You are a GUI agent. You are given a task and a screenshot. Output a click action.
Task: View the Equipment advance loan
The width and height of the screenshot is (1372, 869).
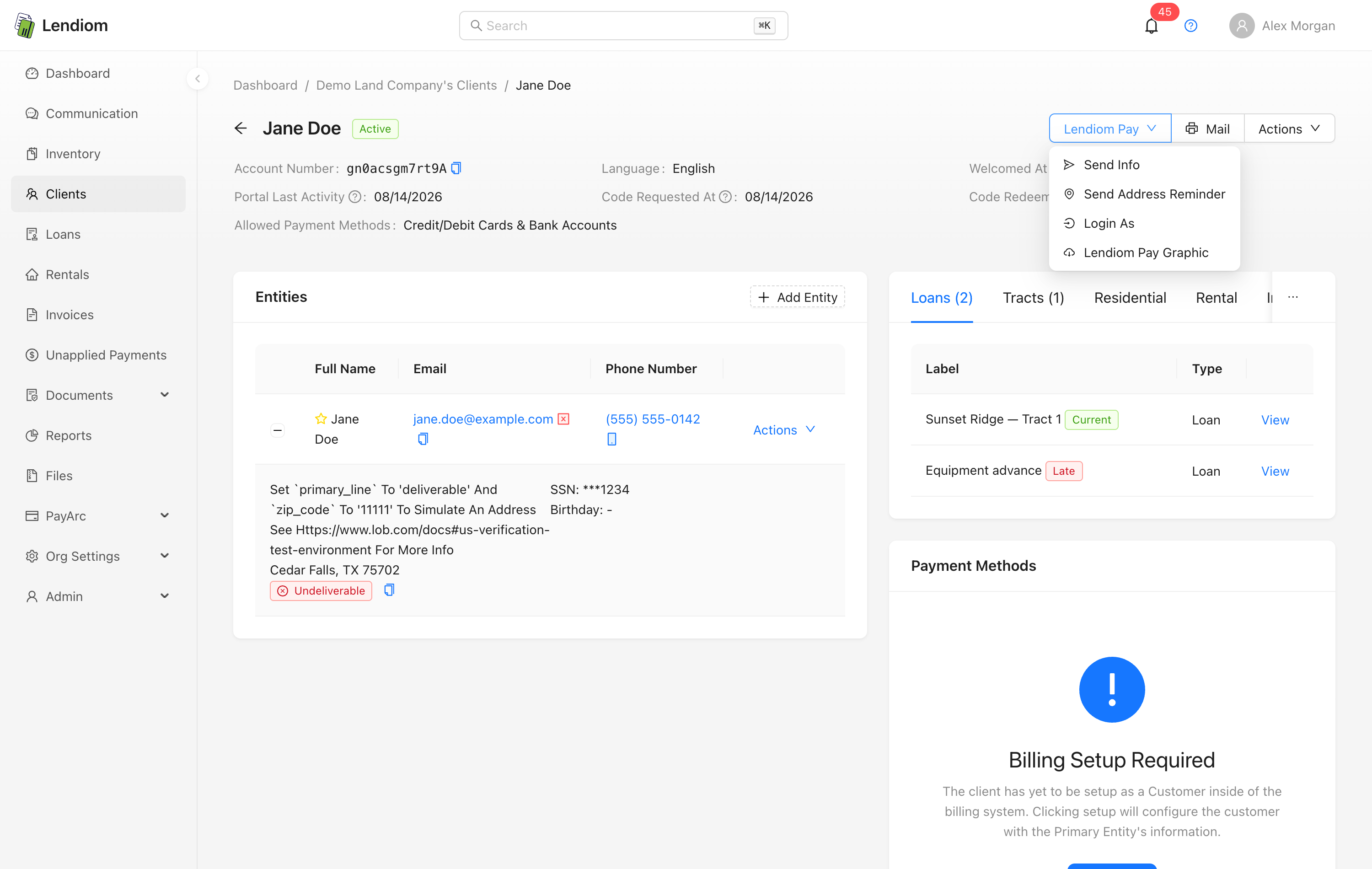(x=1275, y=471)
